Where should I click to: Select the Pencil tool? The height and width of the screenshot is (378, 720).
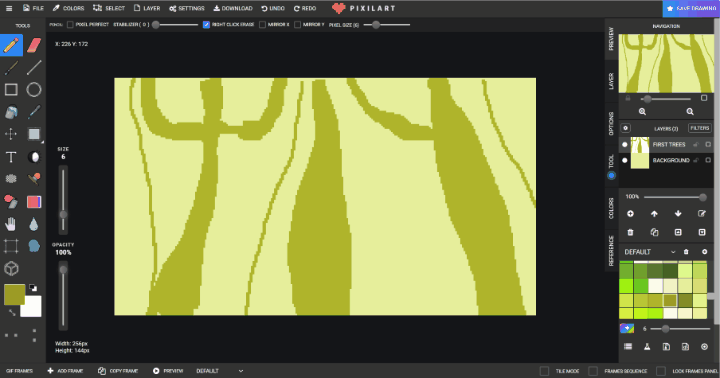[11, 45]
